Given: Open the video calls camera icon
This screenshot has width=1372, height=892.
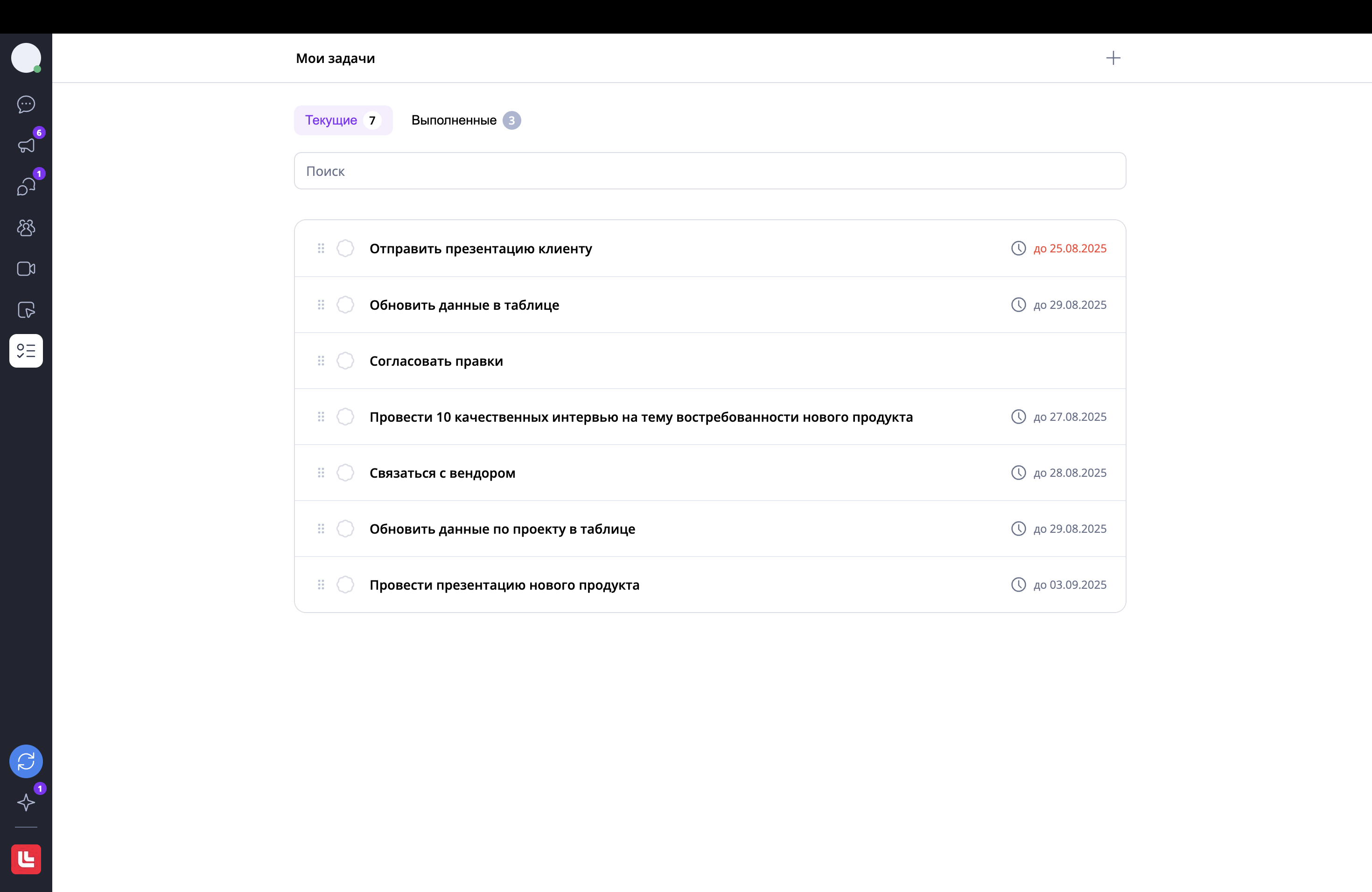Looking at the screenshot, I should (x=26, y=269).
